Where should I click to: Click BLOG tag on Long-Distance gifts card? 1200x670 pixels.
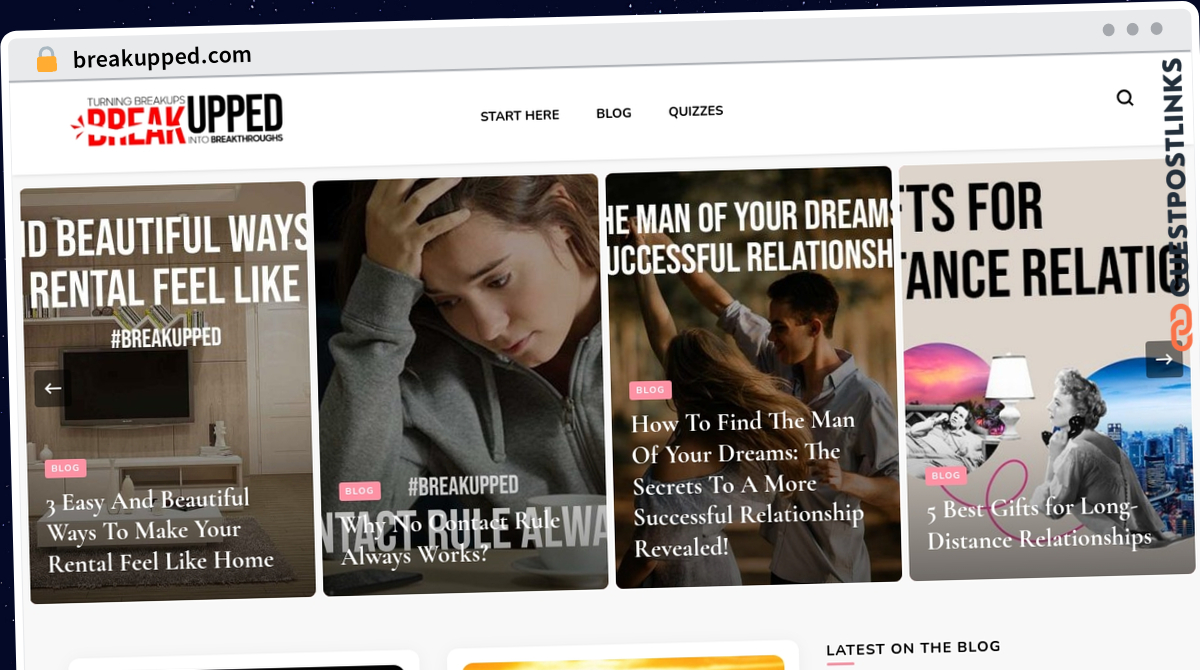[945, 475]
